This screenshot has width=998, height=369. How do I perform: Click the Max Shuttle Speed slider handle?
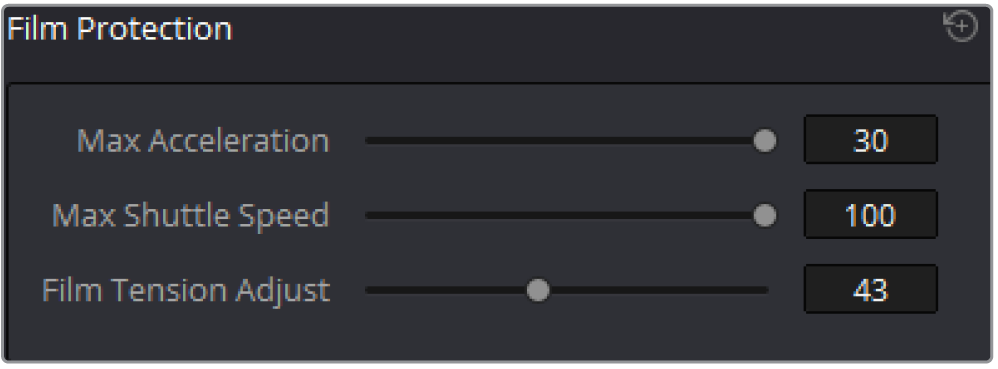click(x=764, y=216)
